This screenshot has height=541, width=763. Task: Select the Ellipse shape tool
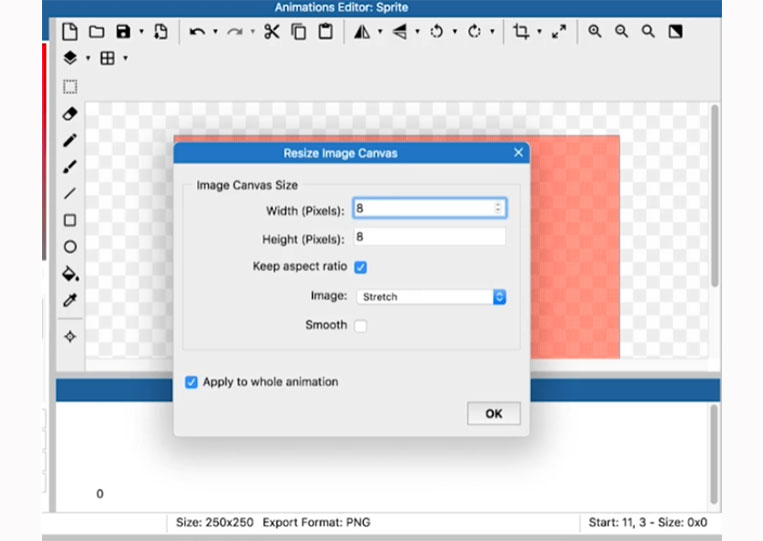coord(70,247)
